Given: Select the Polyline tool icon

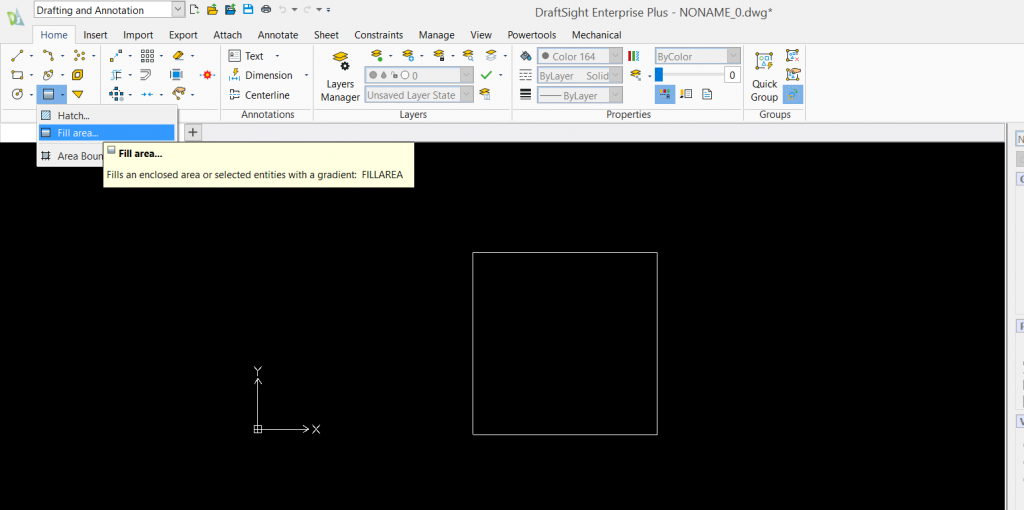Looking at the screenshot, I should pyautogui.click(x=48, y=56).
